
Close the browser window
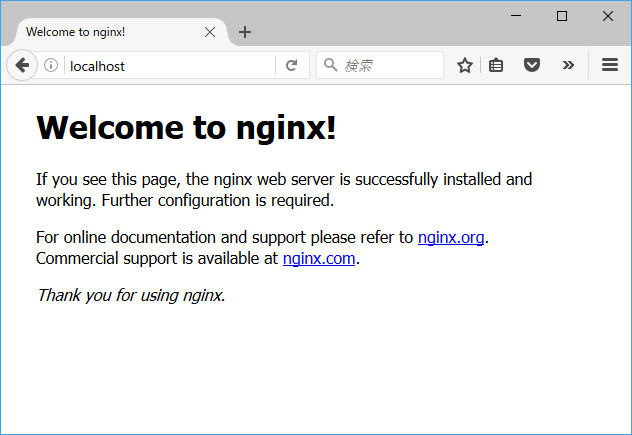pyautogui.click(x=608, y=16)
